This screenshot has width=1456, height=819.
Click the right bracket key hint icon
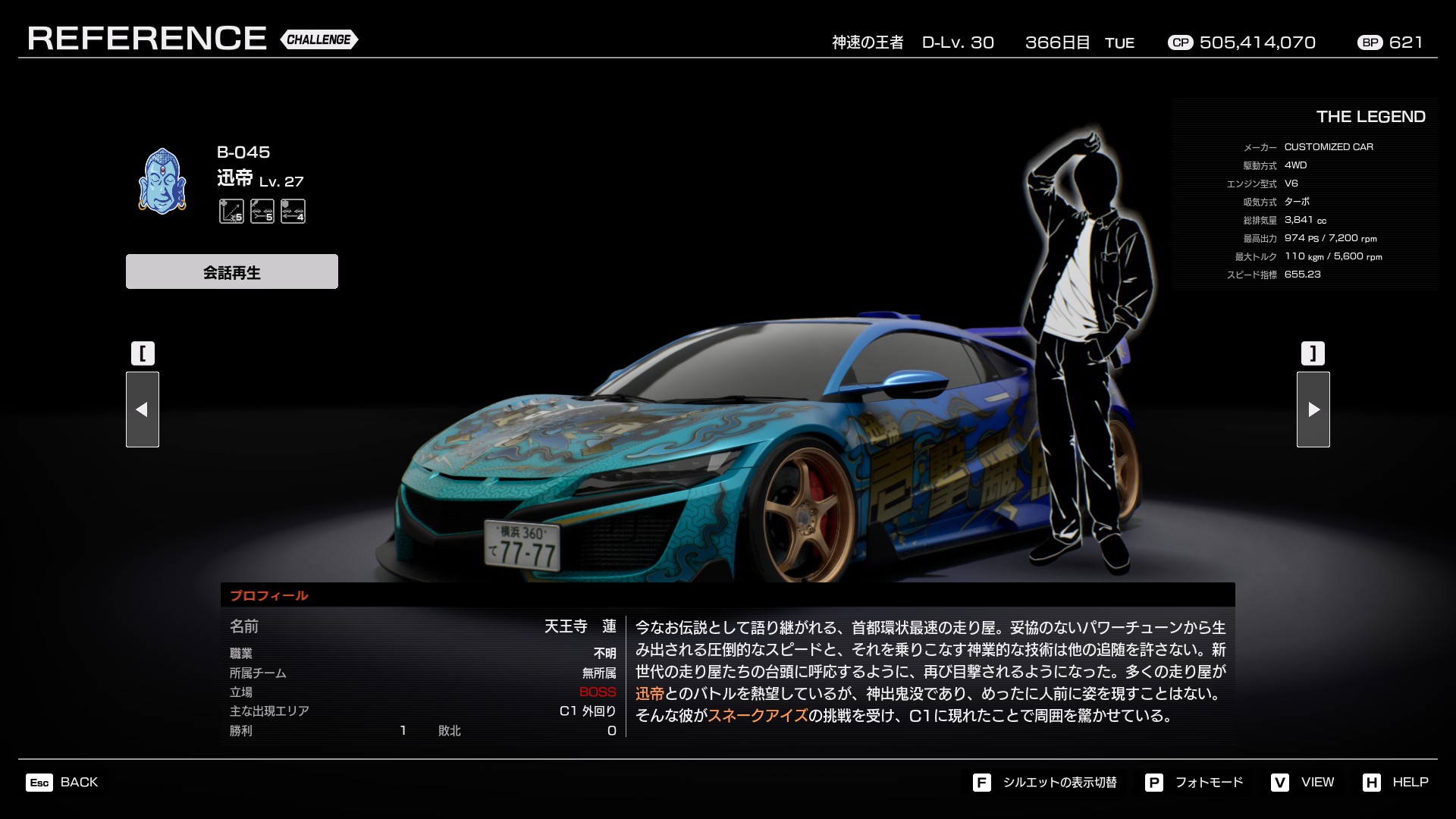coord(1313,353)
